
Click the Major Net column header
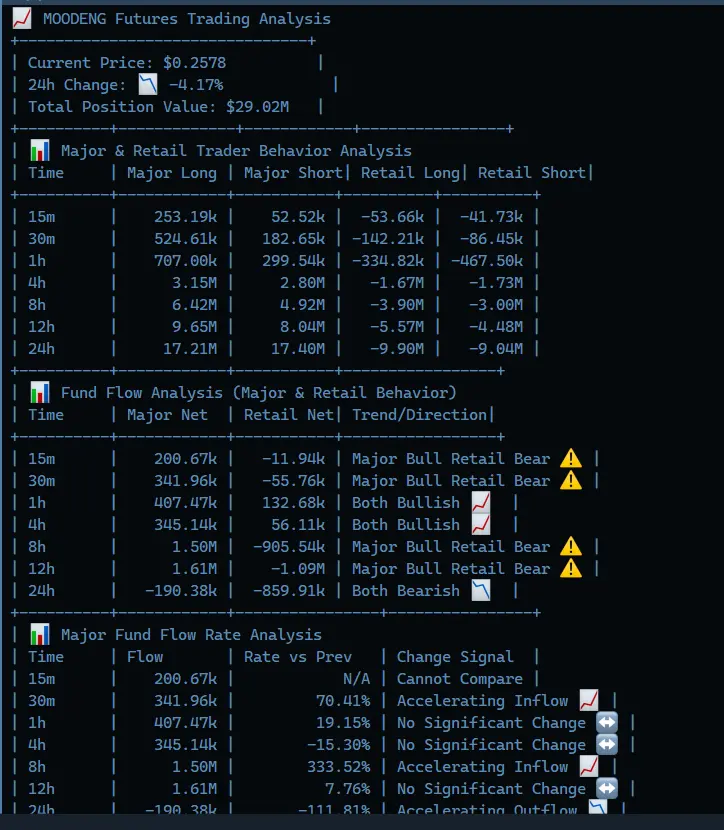[x=167, y=414]
